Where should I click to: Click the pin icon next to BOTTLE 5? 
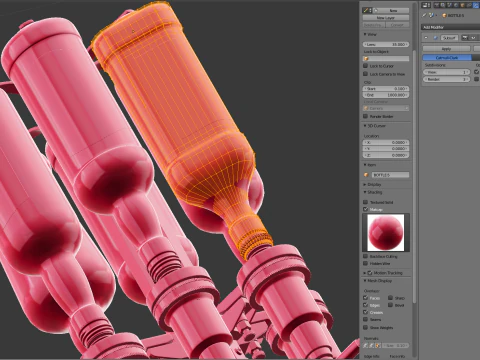point(424,15)
